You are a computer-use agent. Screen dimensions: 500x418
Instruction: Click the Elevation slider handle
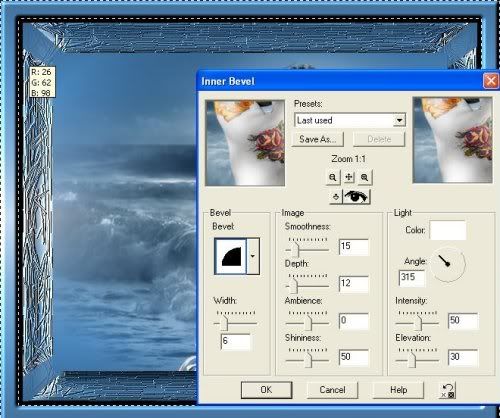click(412, 360)
